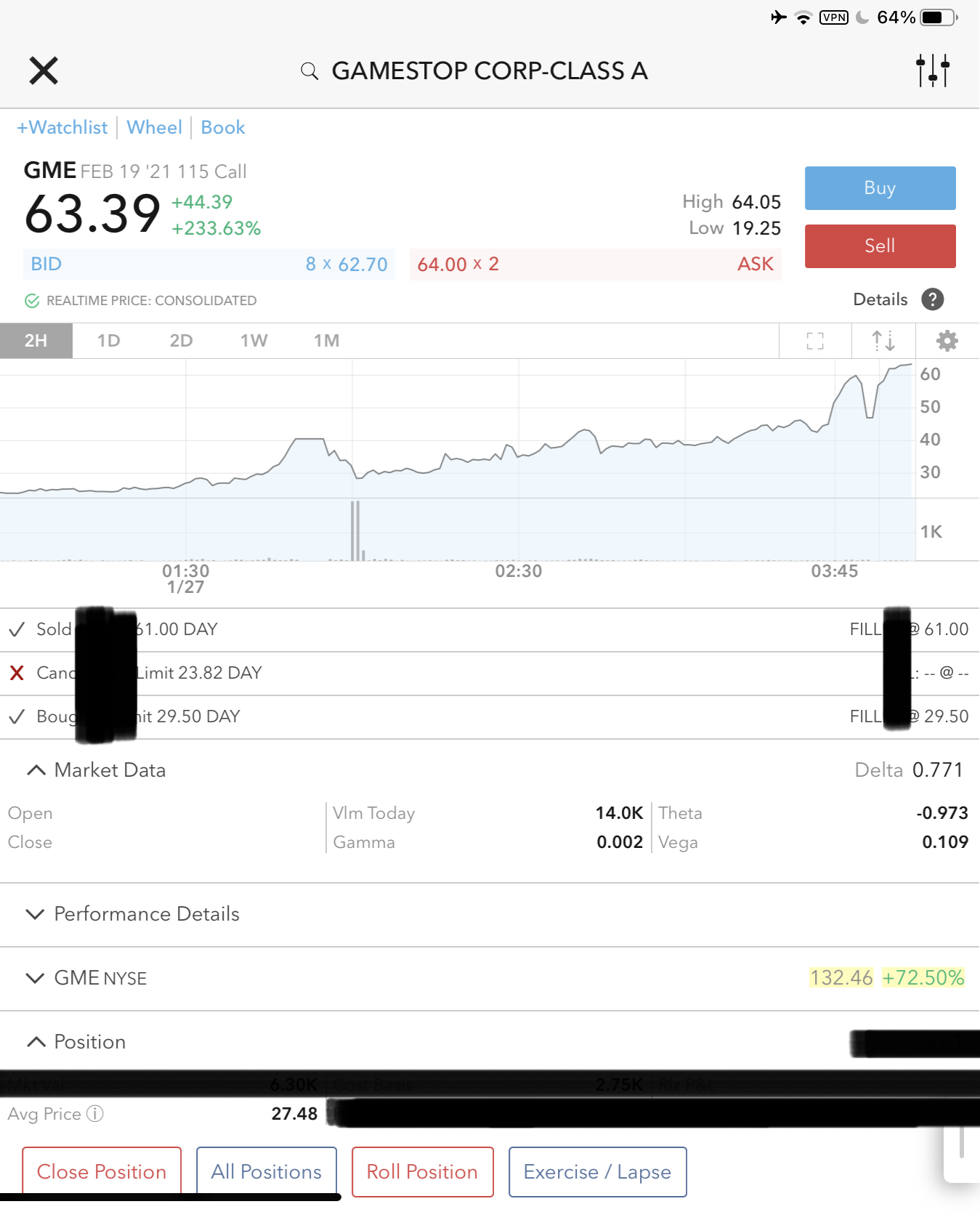Click the Close Position button
Image resolution: width=980 pixels, height=1212 pixels.
(102, 1171)
